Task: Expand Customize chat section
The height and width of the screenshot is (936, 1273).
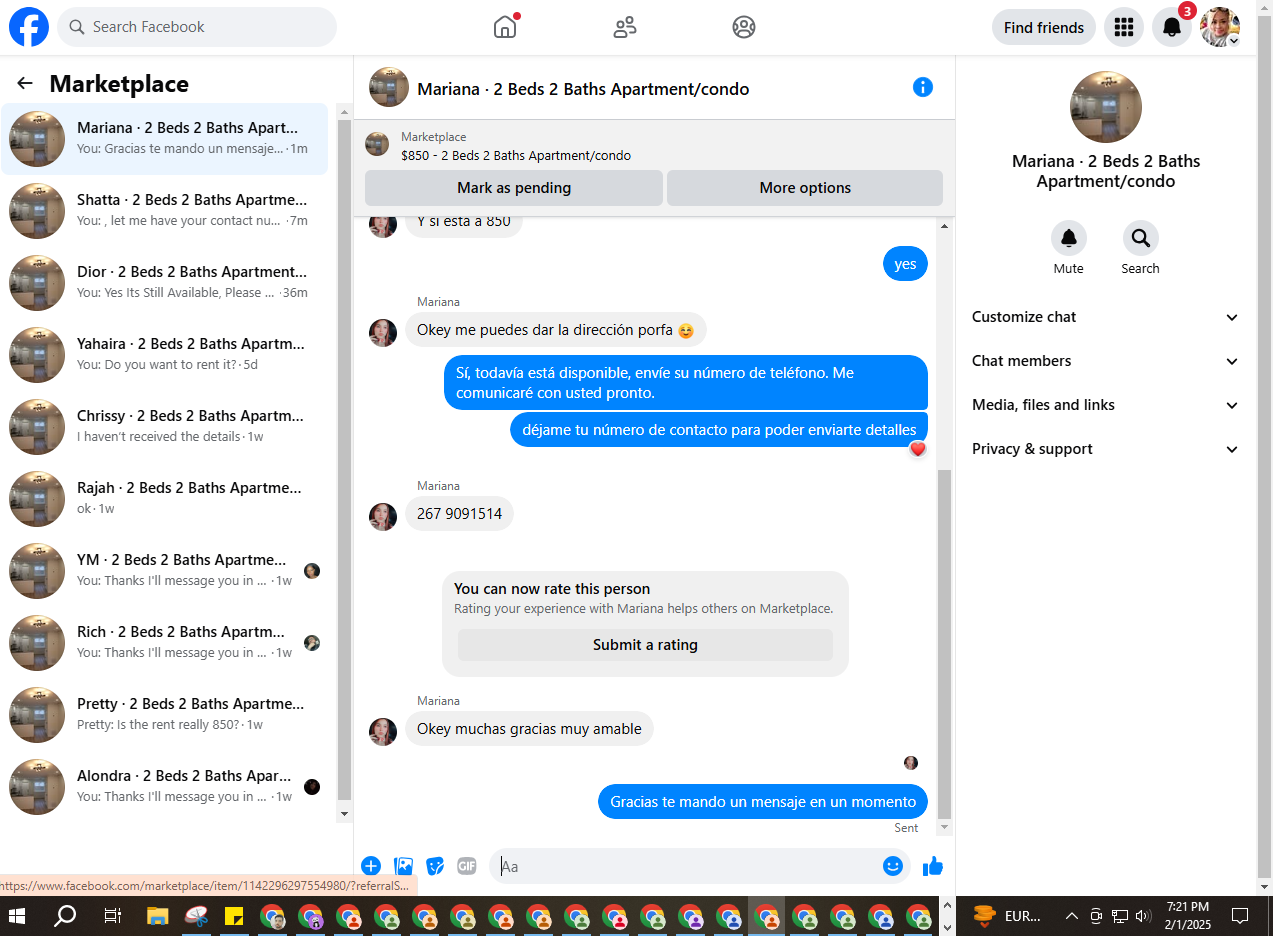Action: click(1106, 317)
